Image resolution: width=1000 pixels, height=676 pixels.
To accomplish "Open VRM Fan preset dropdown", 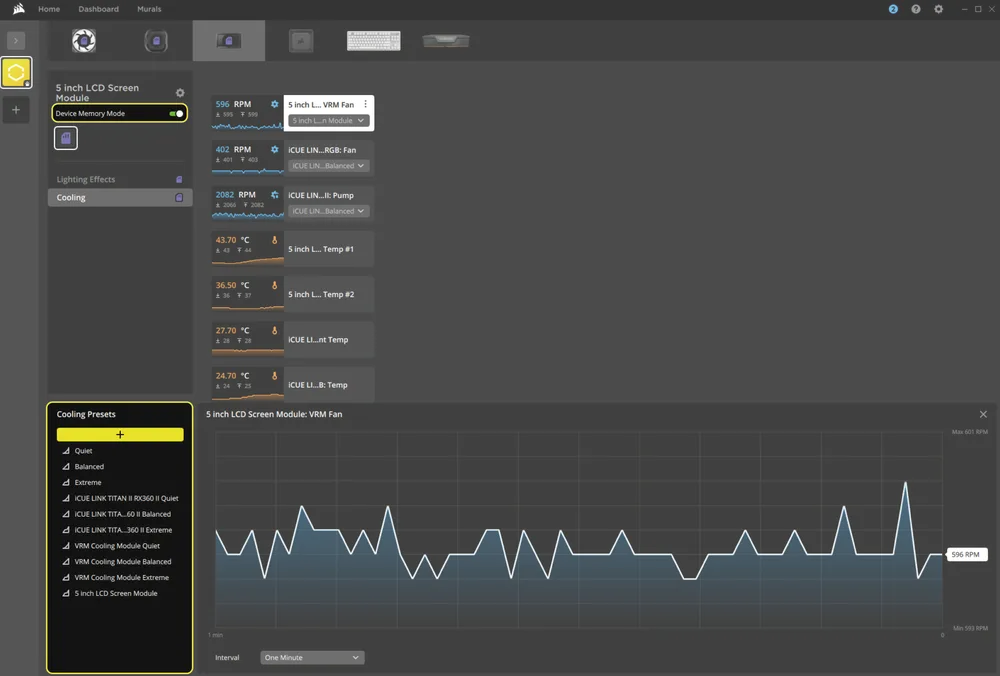I will 328,121.
